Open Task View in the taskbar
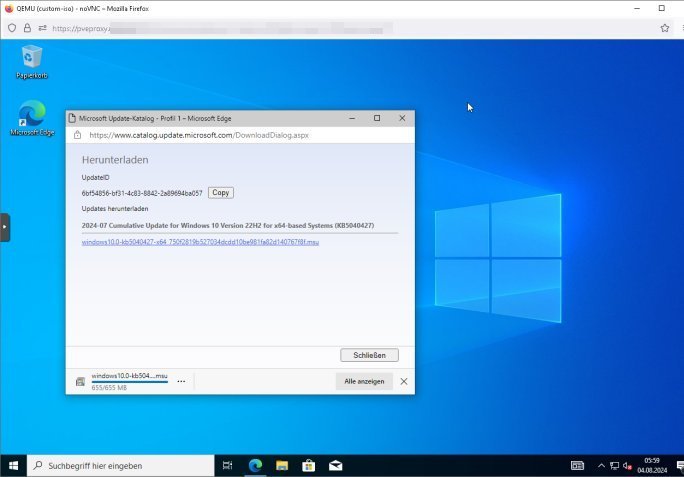Viewport: 684px width, 477px height. tap(227, 466)
